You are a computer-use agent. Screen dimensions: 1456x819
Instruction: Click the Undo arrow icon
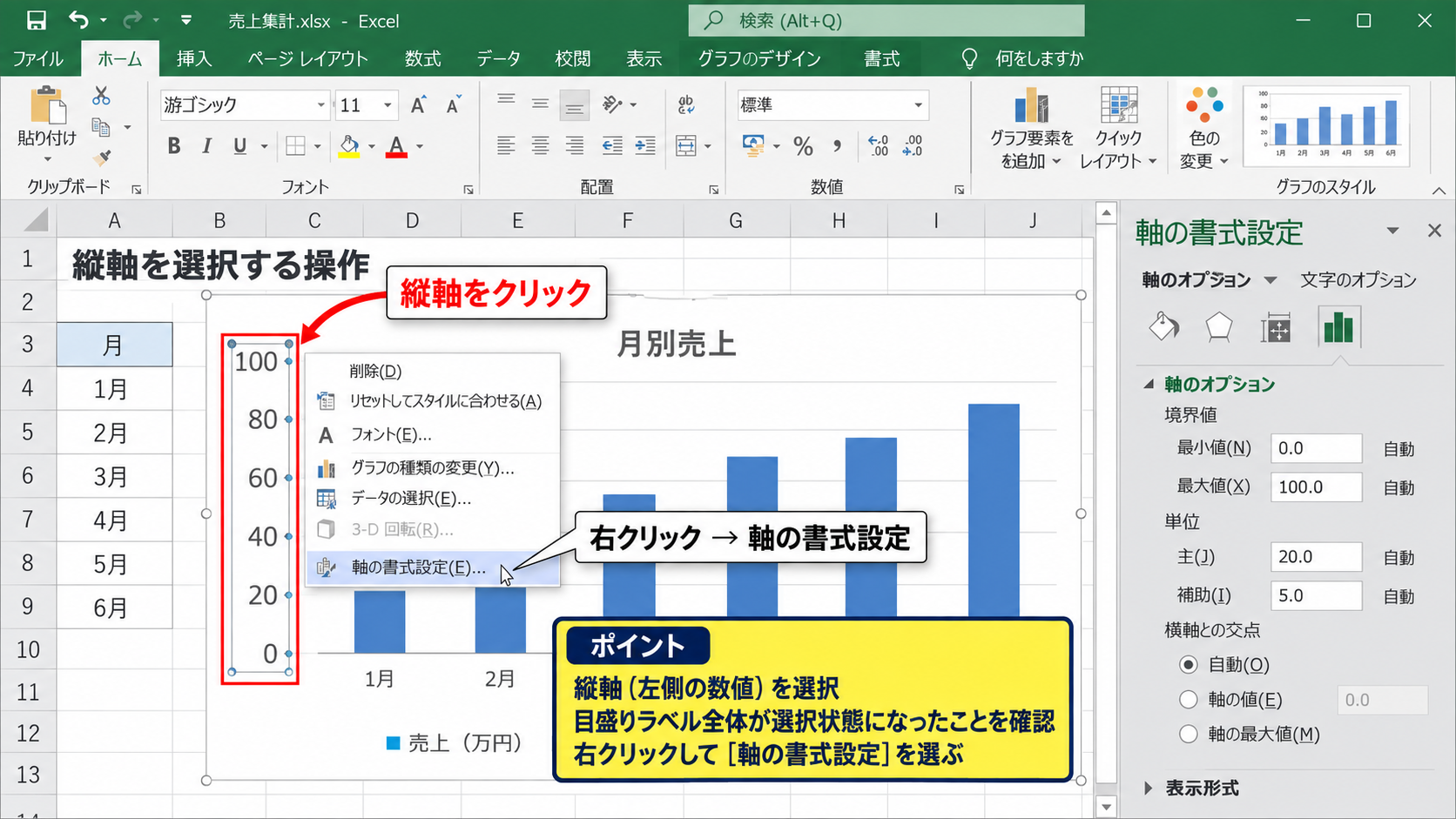point(78,20)
